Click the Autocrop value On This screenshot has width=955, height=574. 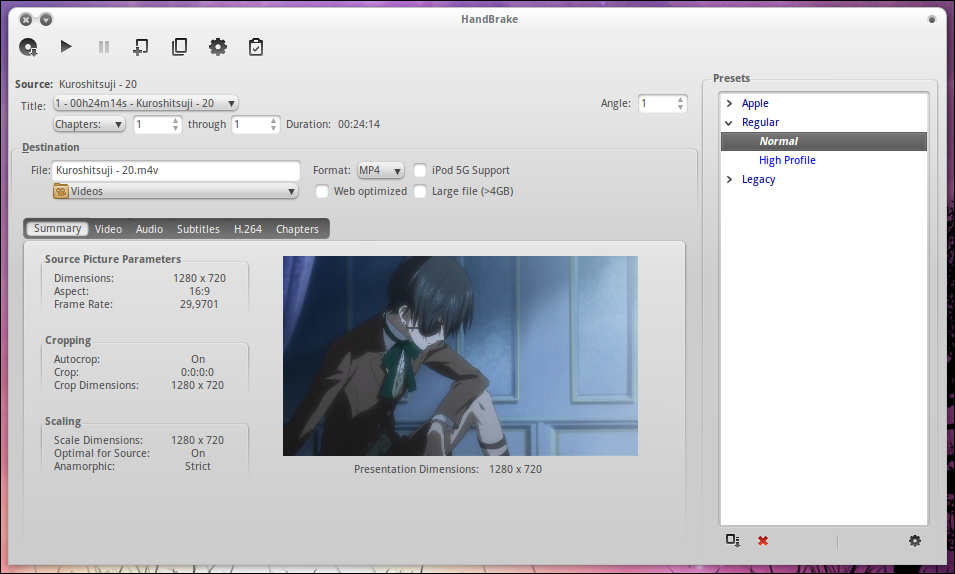tap(198, 360)
